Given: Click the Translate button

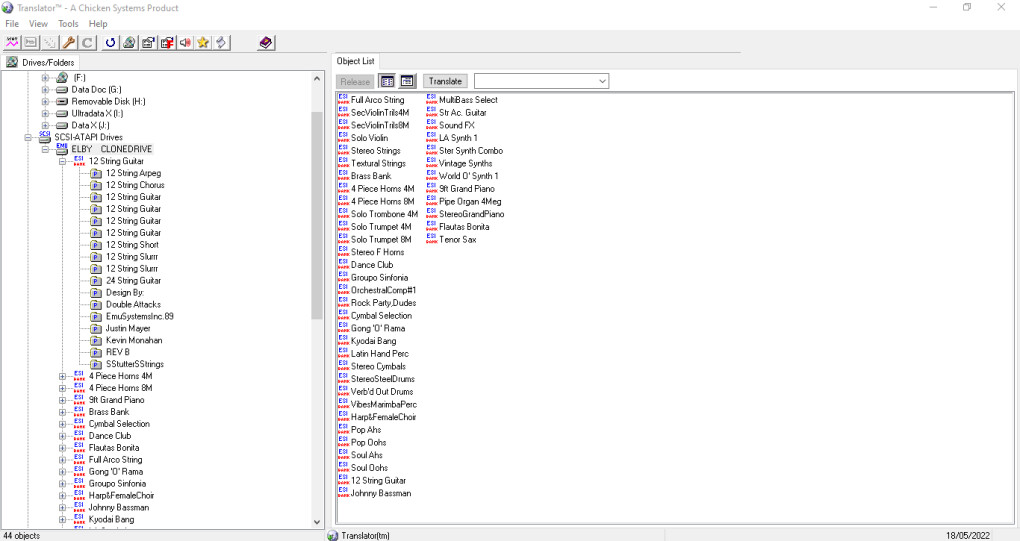Looking at the screenshot, I should coord(446,81).
